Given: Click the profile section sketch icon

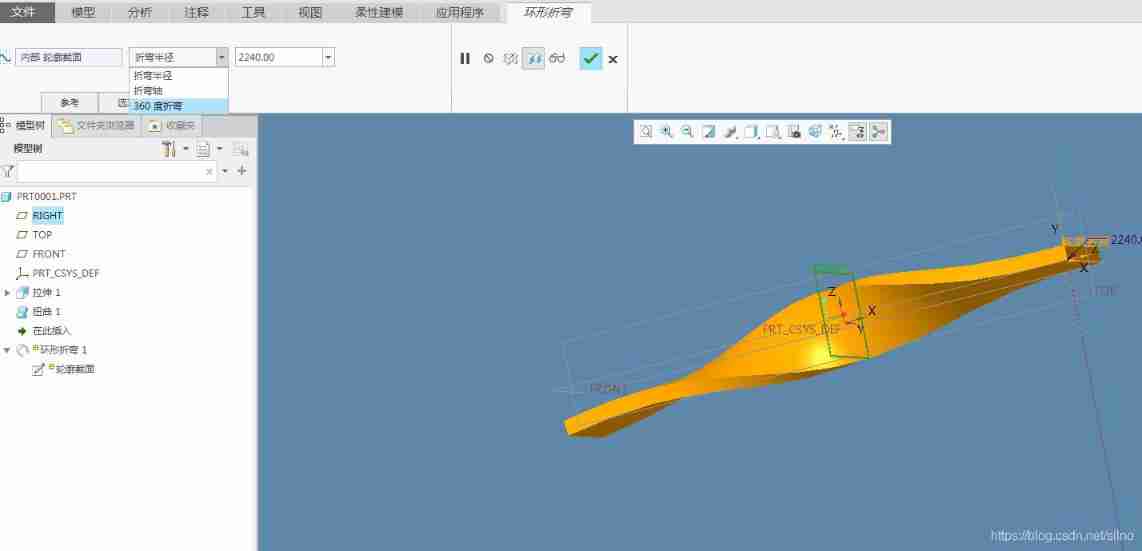Looking at the screenshot, I should [x=5, y=58].
